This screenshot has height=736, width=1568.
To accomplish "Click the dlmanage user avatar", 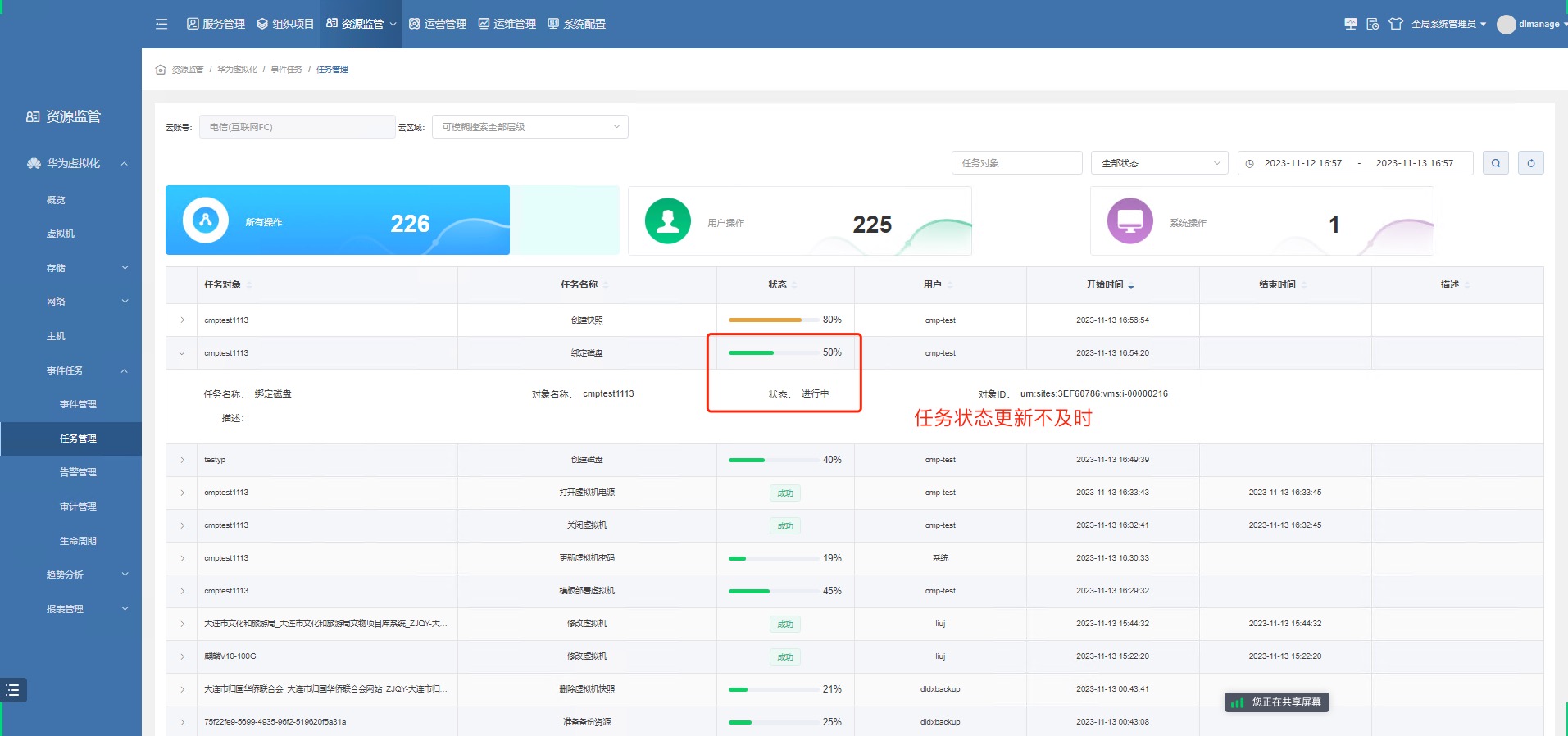I will pyautogui.click(x=1507, y=25).
